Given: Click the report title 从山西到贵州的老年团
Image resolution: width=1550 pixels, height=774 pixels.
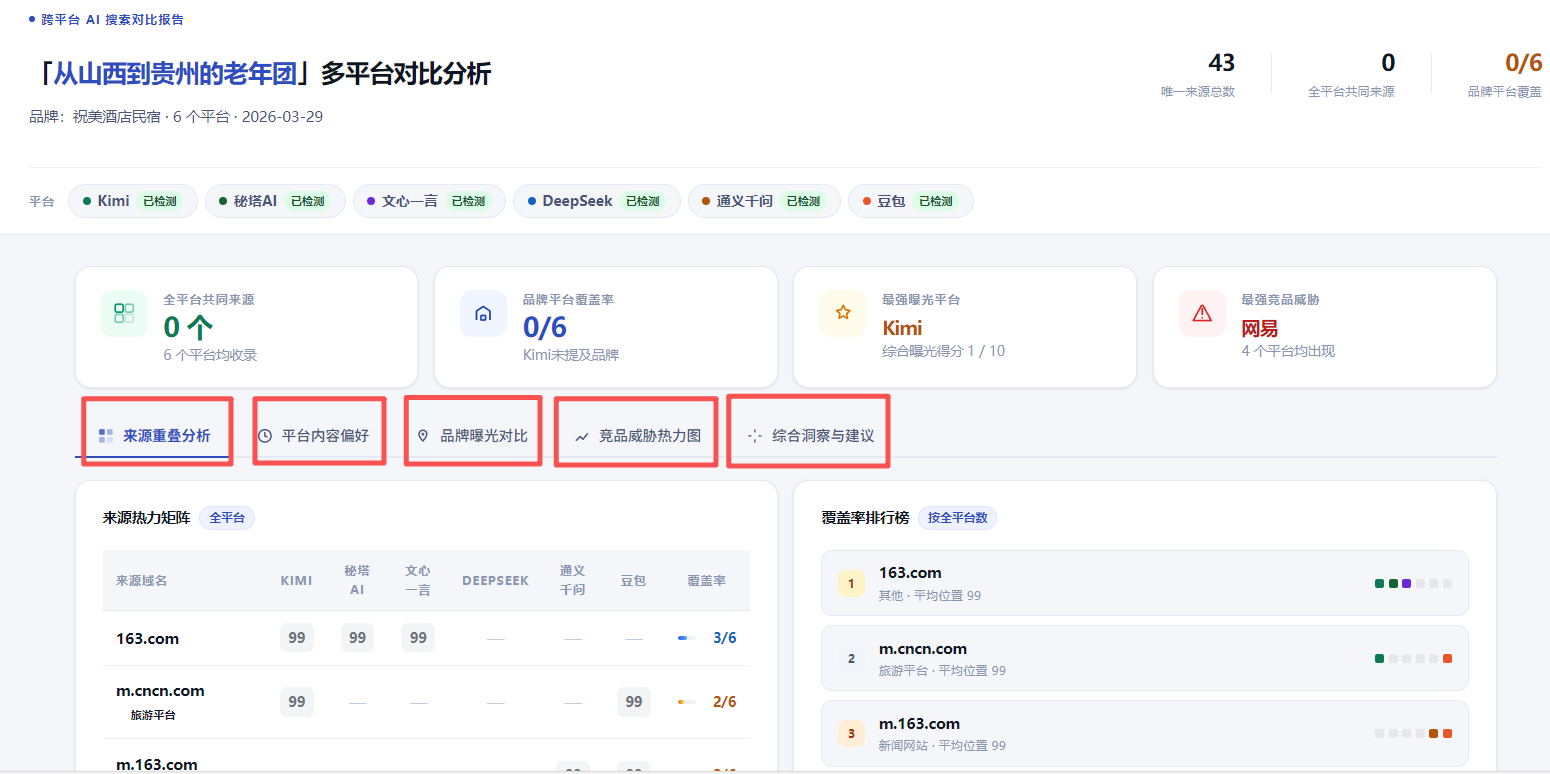Looking at the screenshot, I should pyautogui.click(x=176, y=74).
